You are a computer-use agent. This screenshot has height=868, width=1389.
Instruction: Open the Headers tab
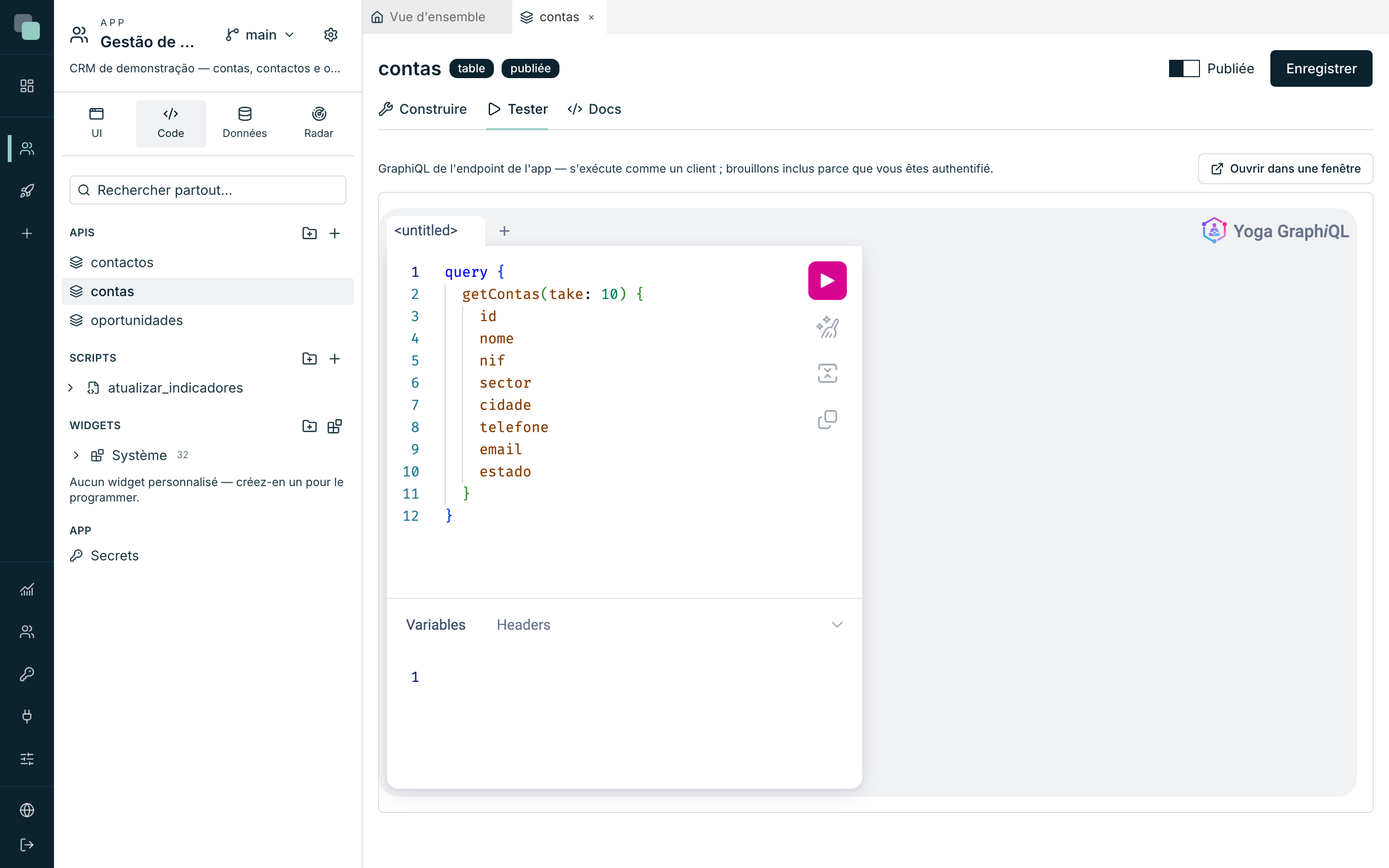point(523,624)
